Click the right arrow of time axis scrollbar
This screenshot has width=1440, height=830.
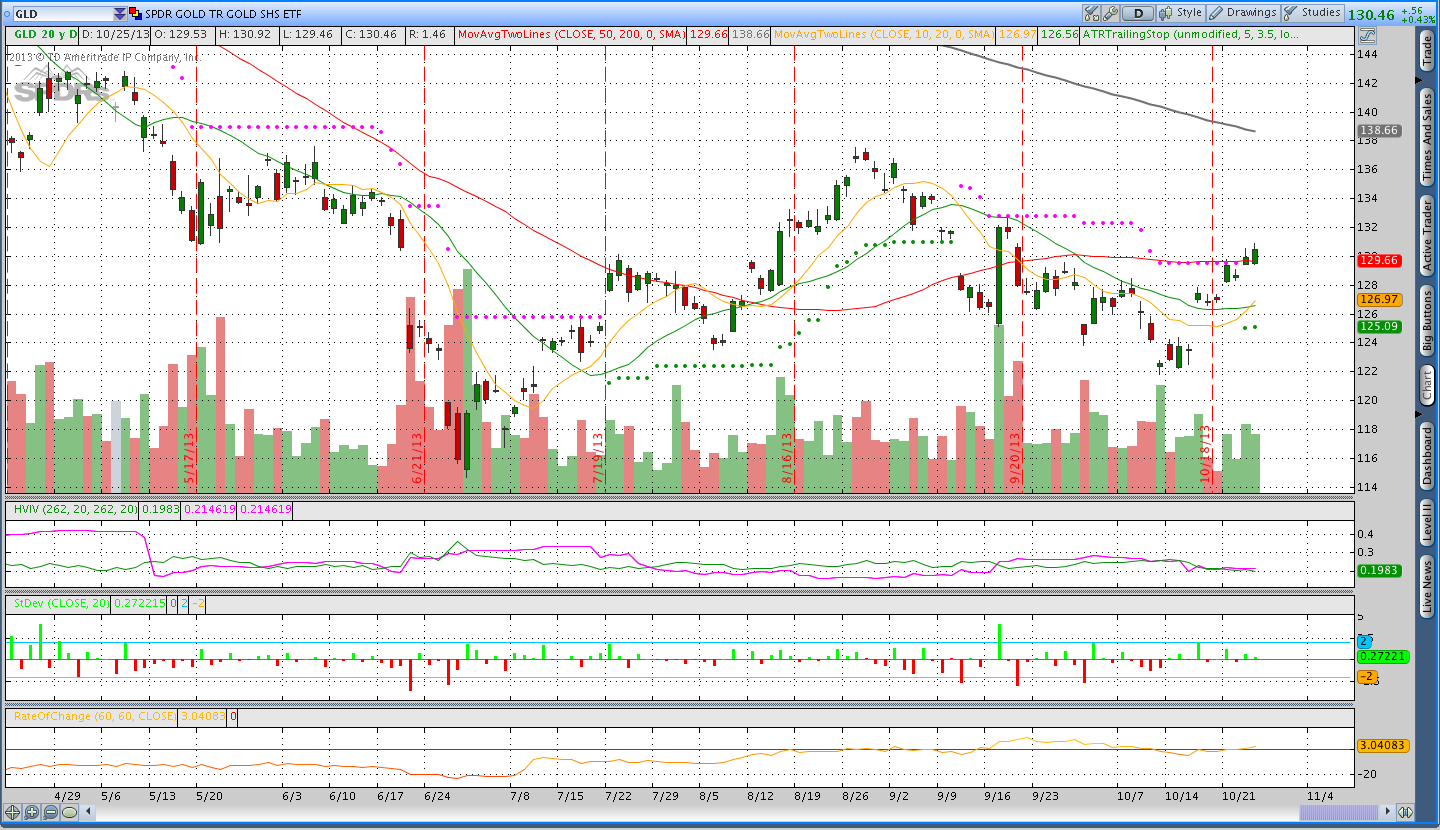[1388, 813]
